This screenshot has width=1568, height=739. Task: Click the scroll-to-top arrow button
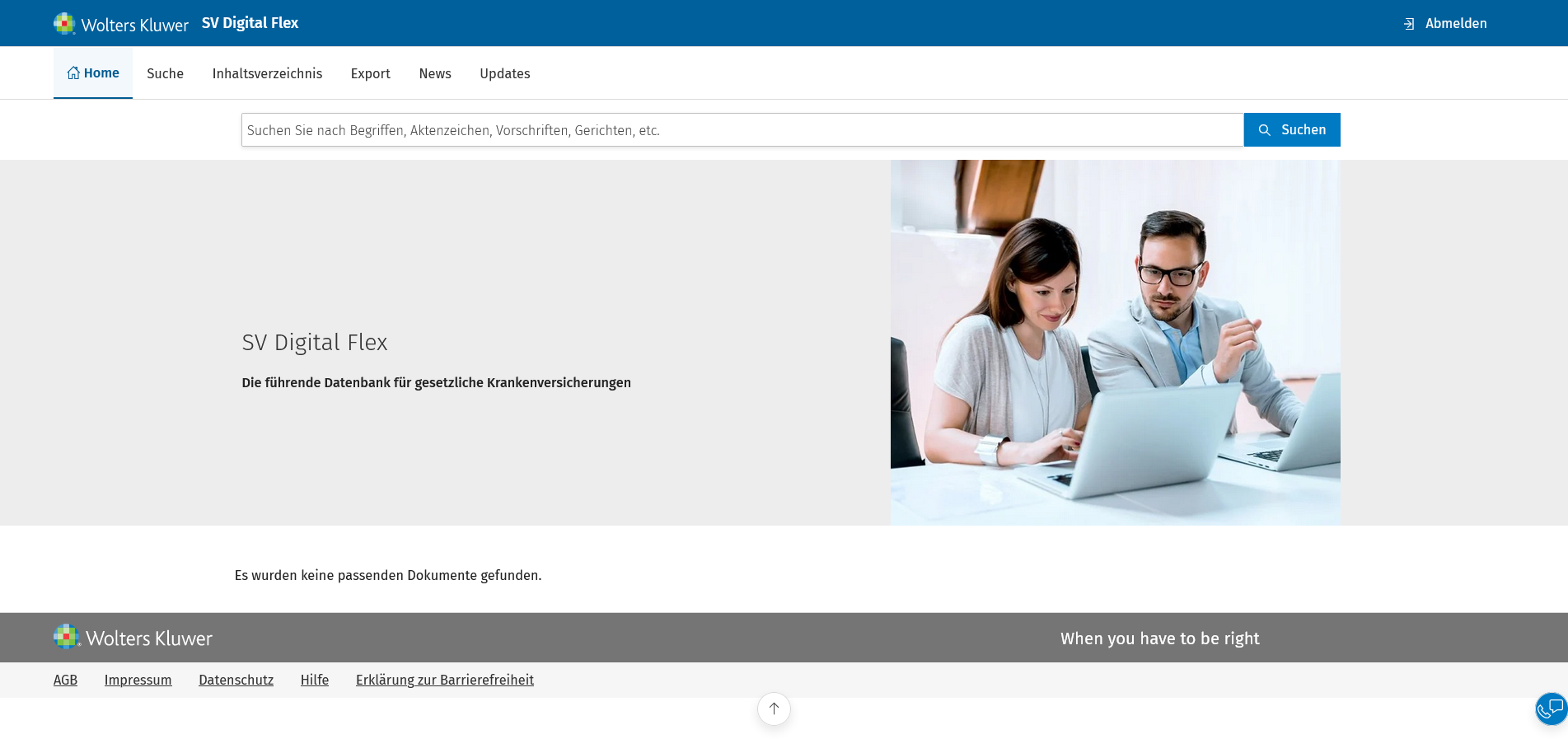pyautogui.click(x=774, y=709)
